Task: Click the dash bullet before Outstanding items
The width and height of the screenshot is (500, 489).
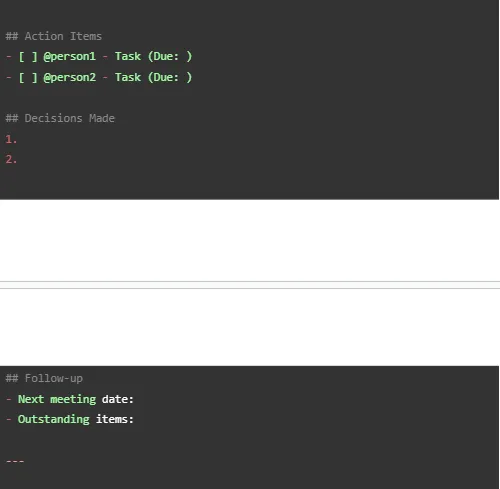Action: [9, 419]
